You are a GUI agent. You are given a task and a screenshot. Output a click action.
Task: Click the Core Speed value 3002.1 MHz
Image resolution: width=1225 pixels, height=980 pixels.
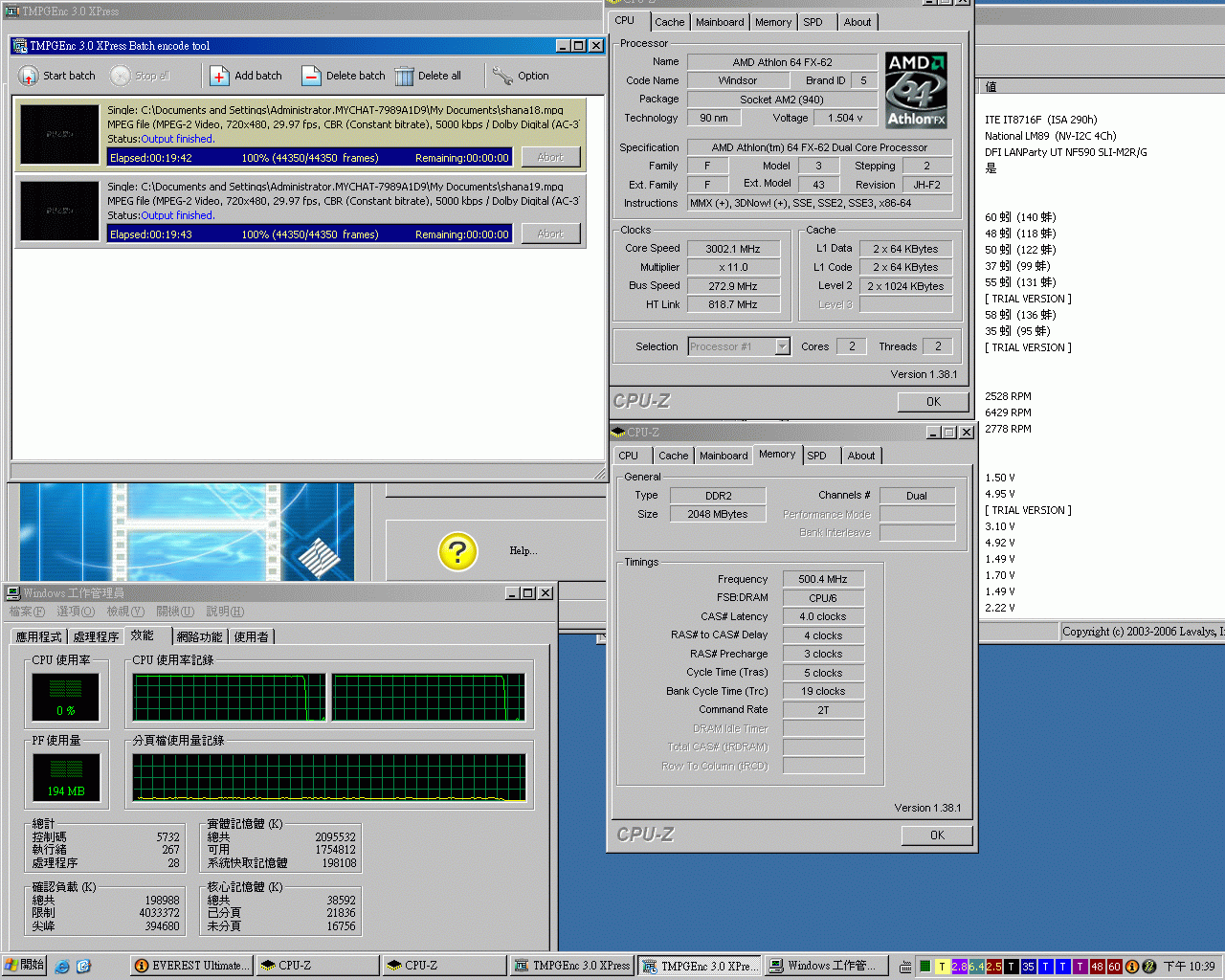[x=733, y=249]
